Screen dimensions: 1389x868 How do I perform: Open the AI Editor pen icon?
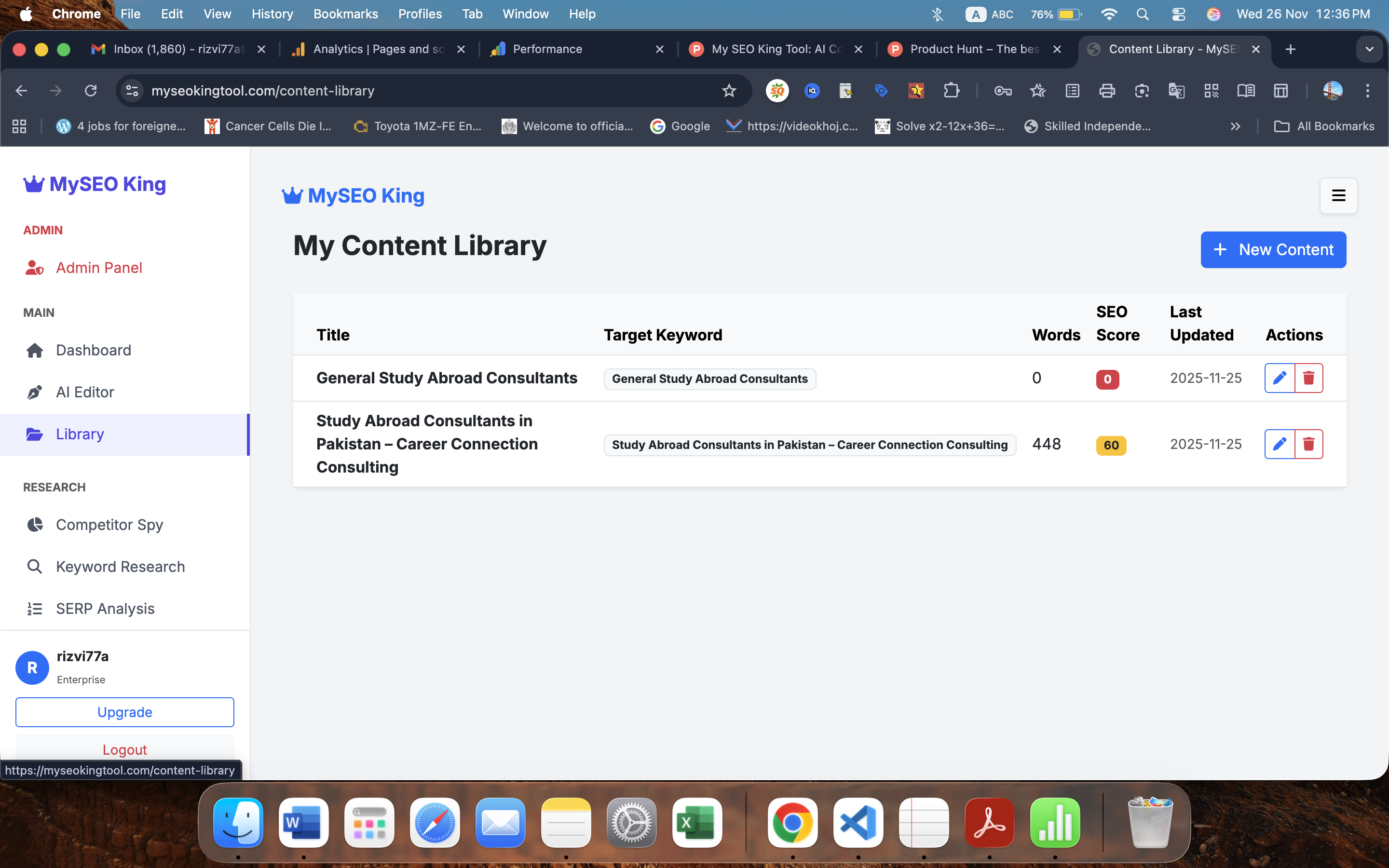click(x=35, y=392)
